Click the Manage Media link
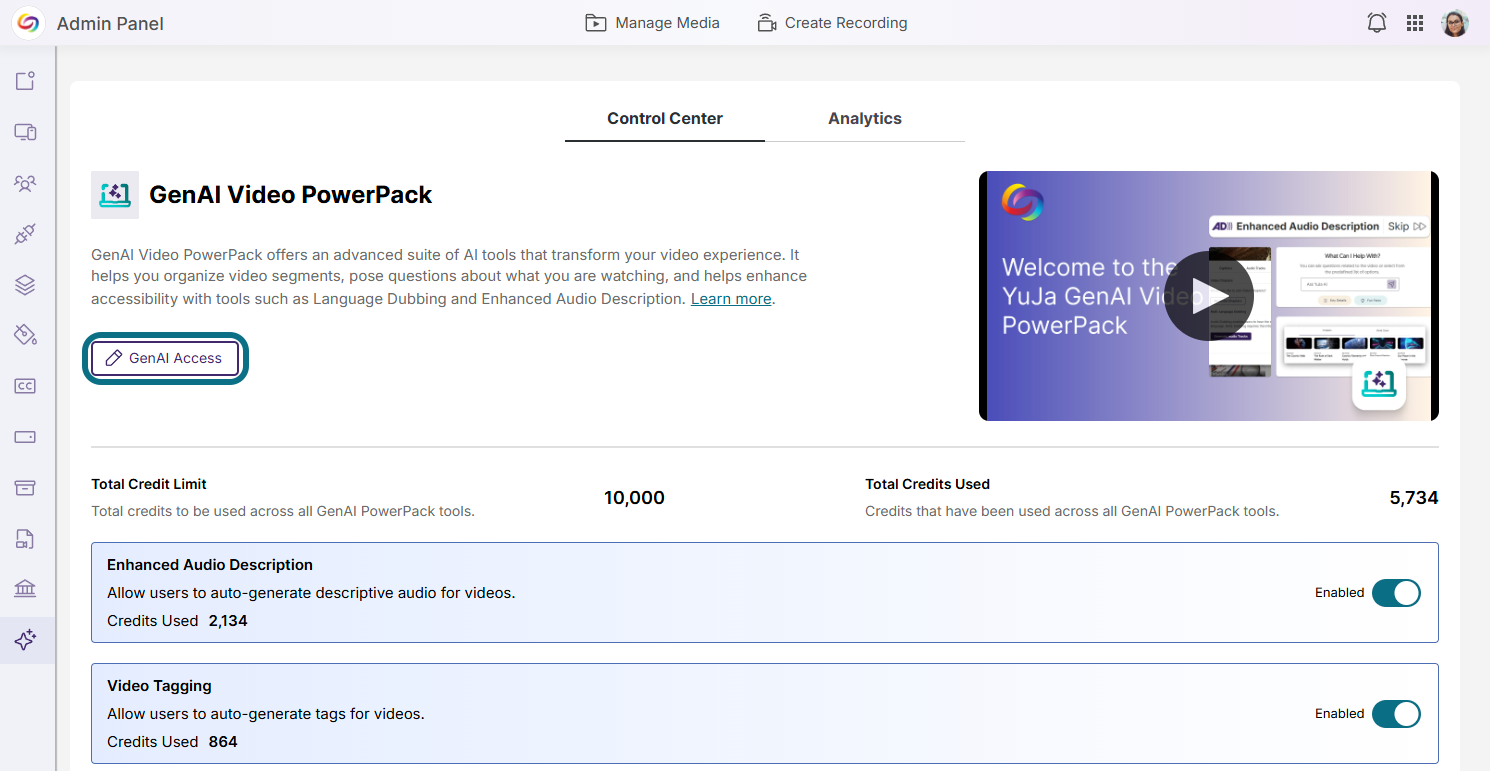Screen dimensions: 1490x771 coord(653,23)
